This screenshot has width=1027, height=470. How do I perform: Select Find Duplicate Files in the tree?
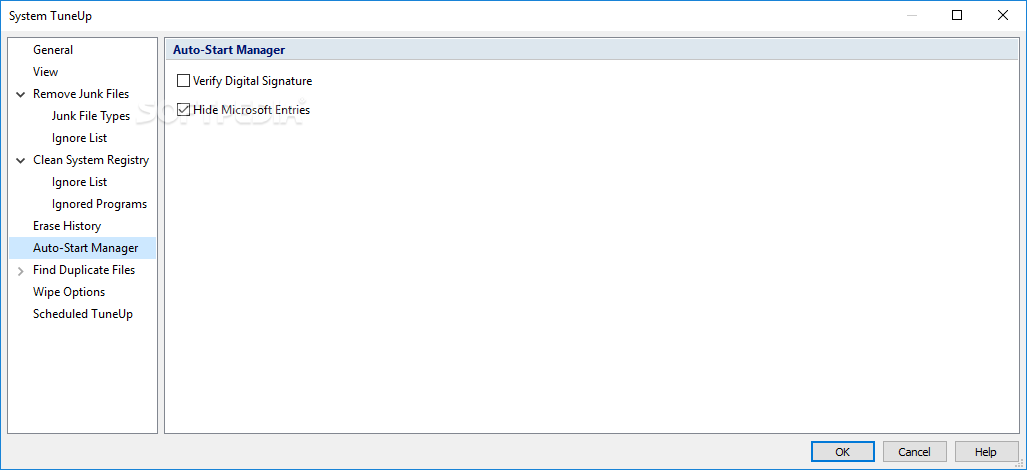click(x=84, y=270)
